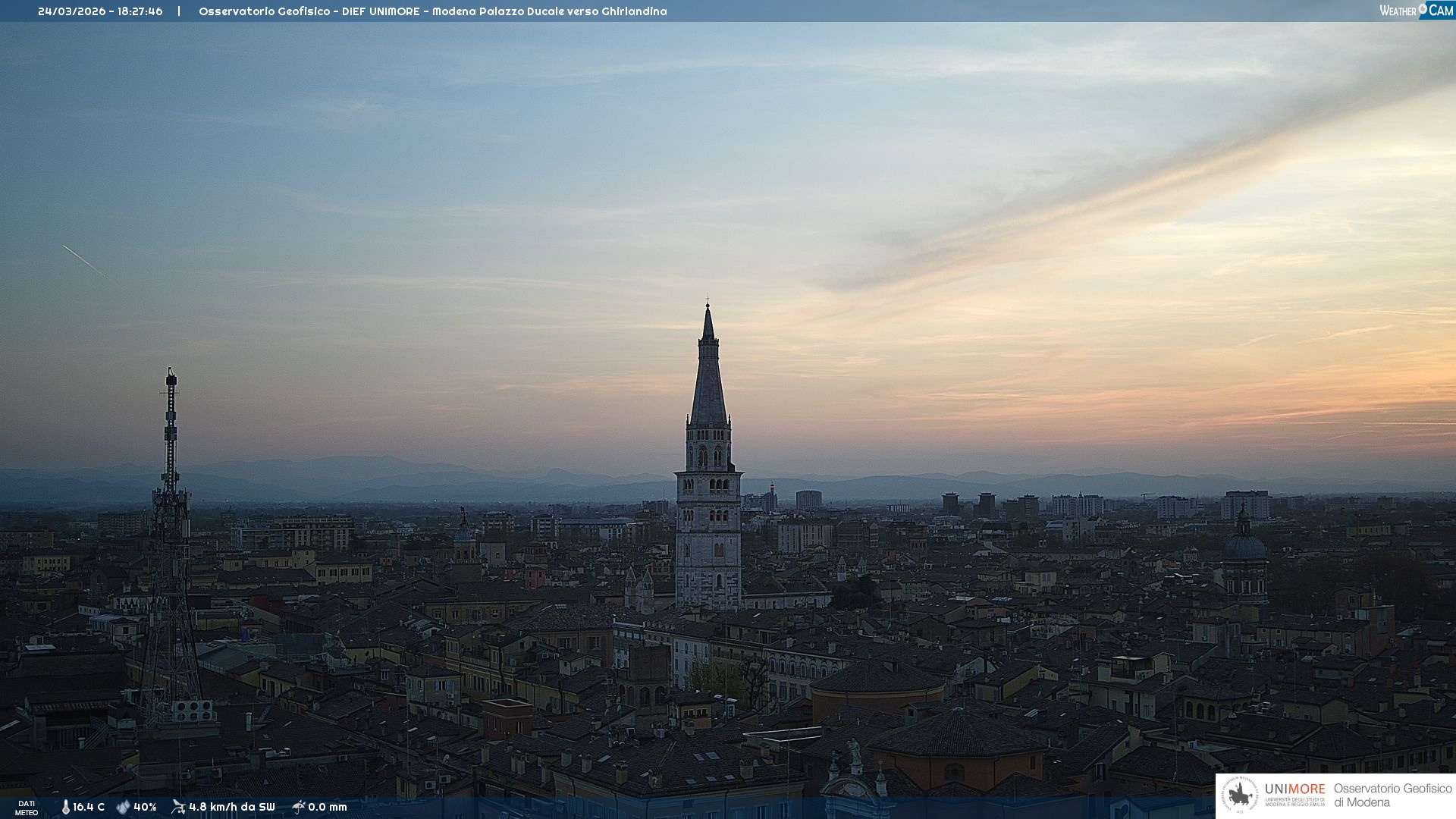Image resolution: width=1456 pixels, height=819 pixels.
Task: Click the 0.0 mm rainfall value
Action: [328, 808]
